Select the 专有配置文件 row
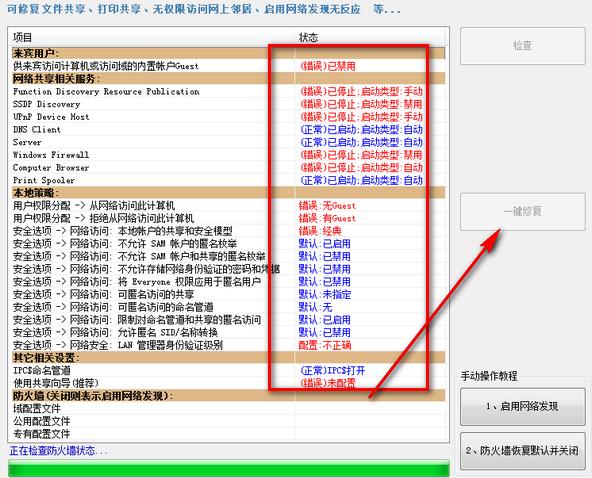 [x=228, y=434]
